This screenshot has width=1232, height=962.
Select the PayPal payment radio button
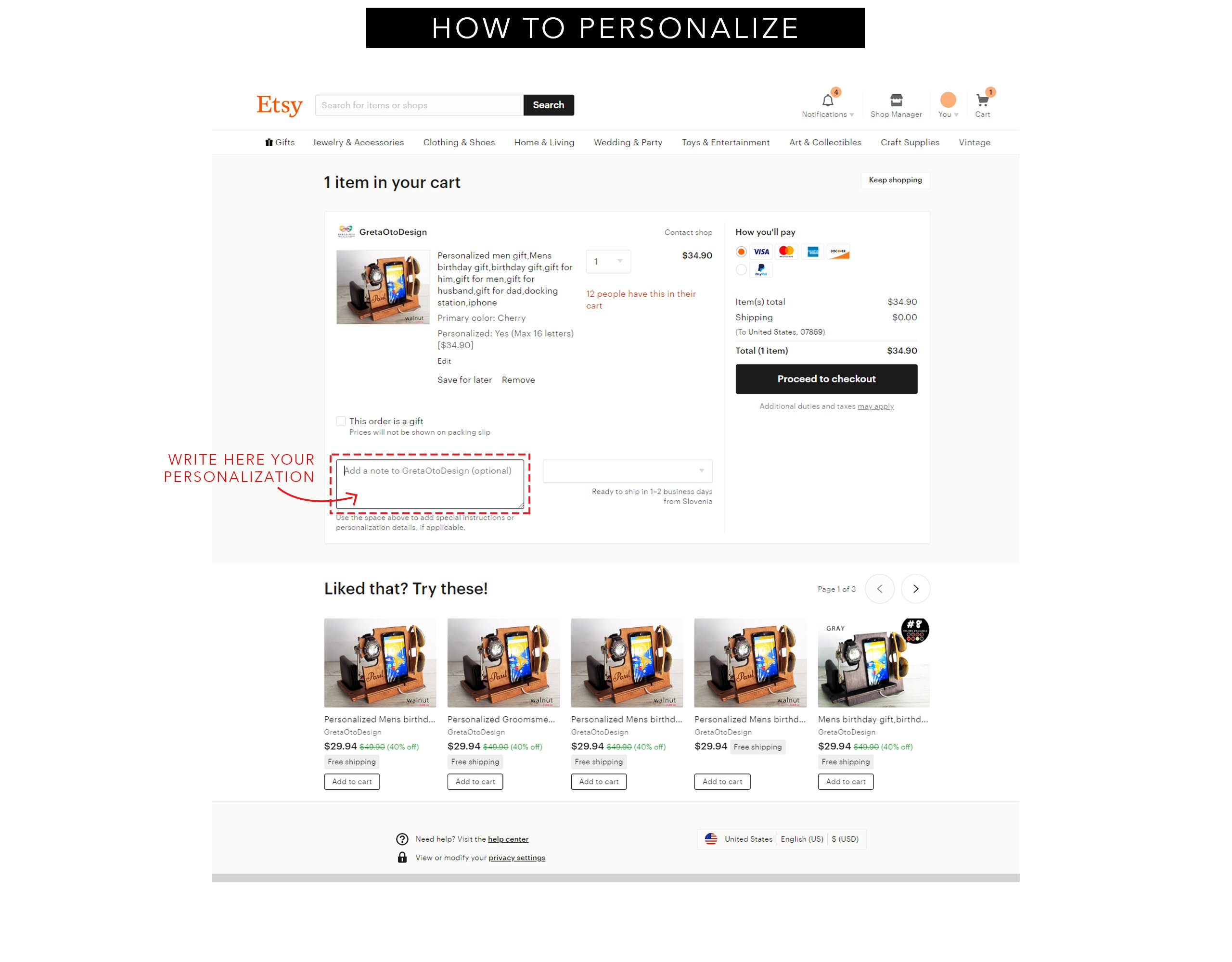741,269
